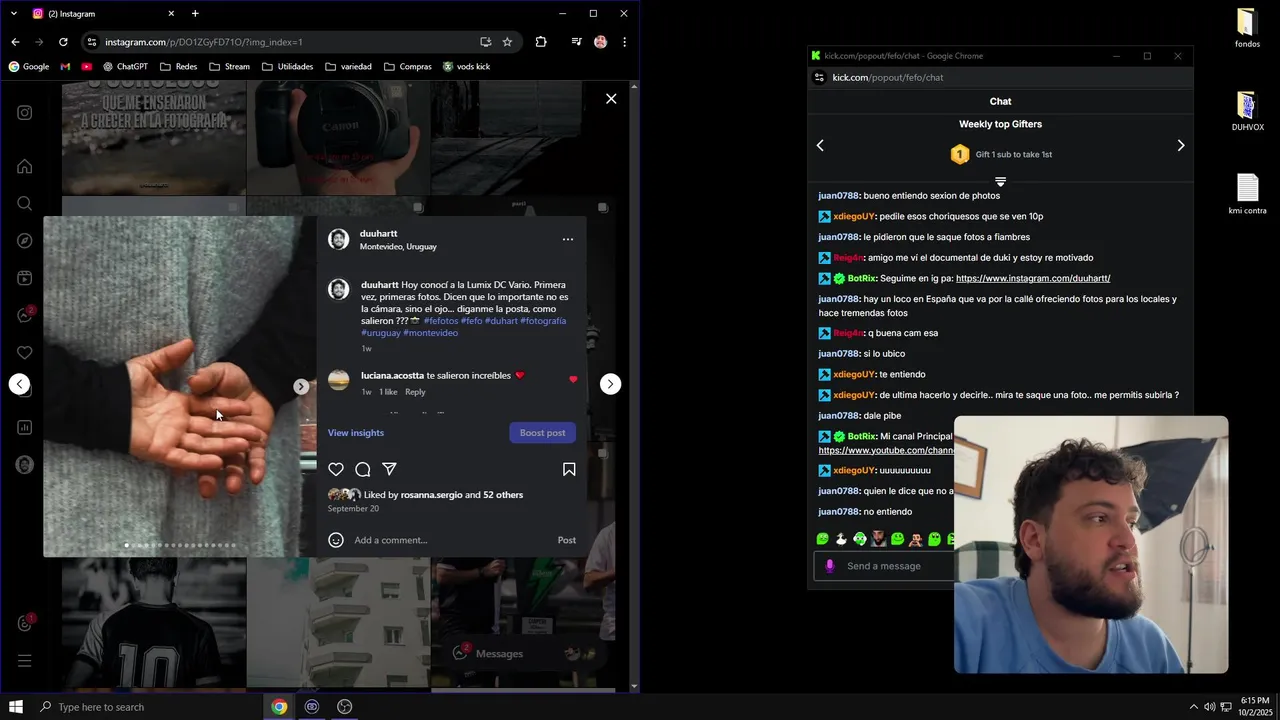This screenshot has width=1280, height=720.
Task: Open the Explore compass icon
Action: click(25, 241)
